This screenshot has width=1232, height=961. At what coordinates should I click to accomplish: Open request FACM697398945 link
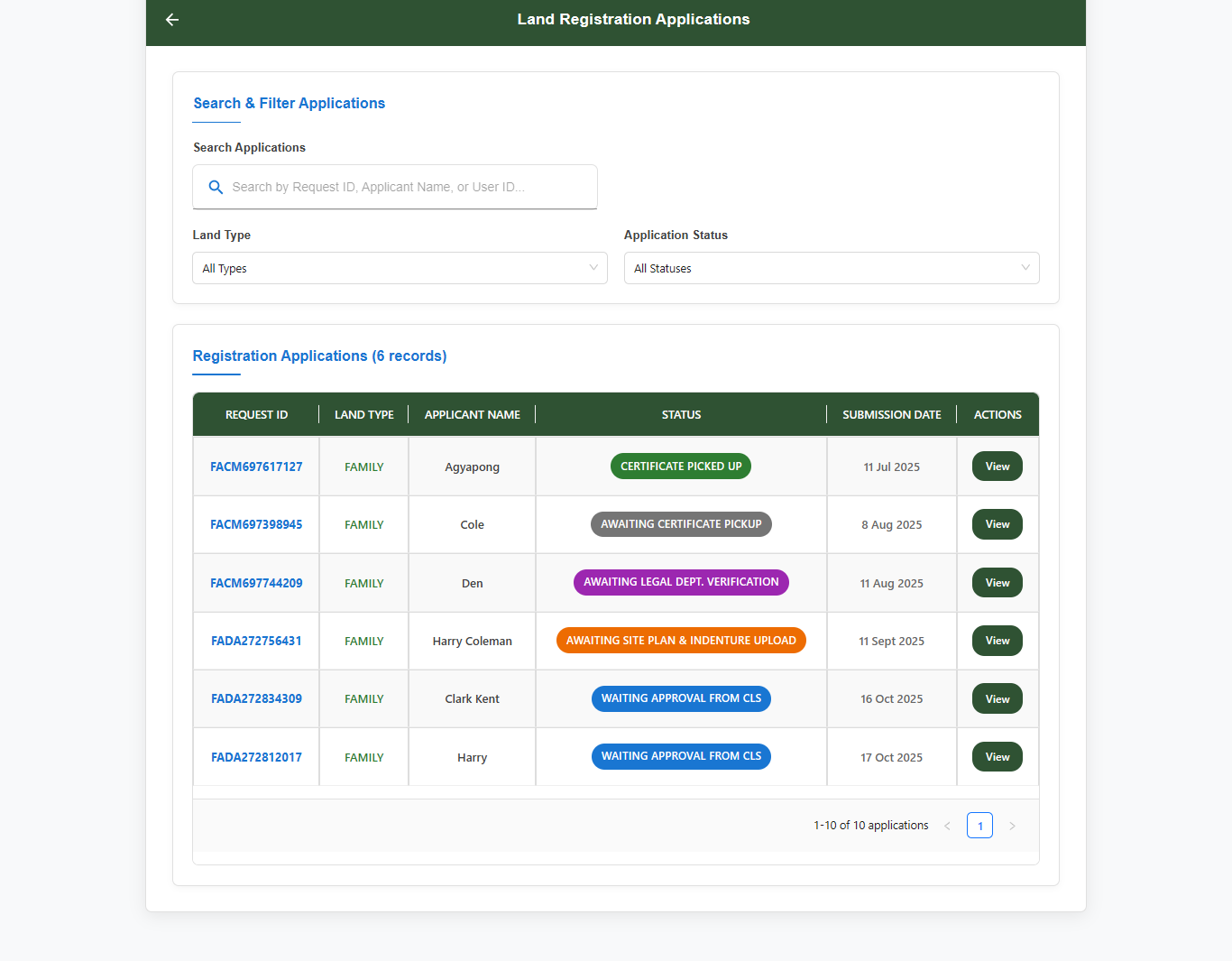point(256,524)
